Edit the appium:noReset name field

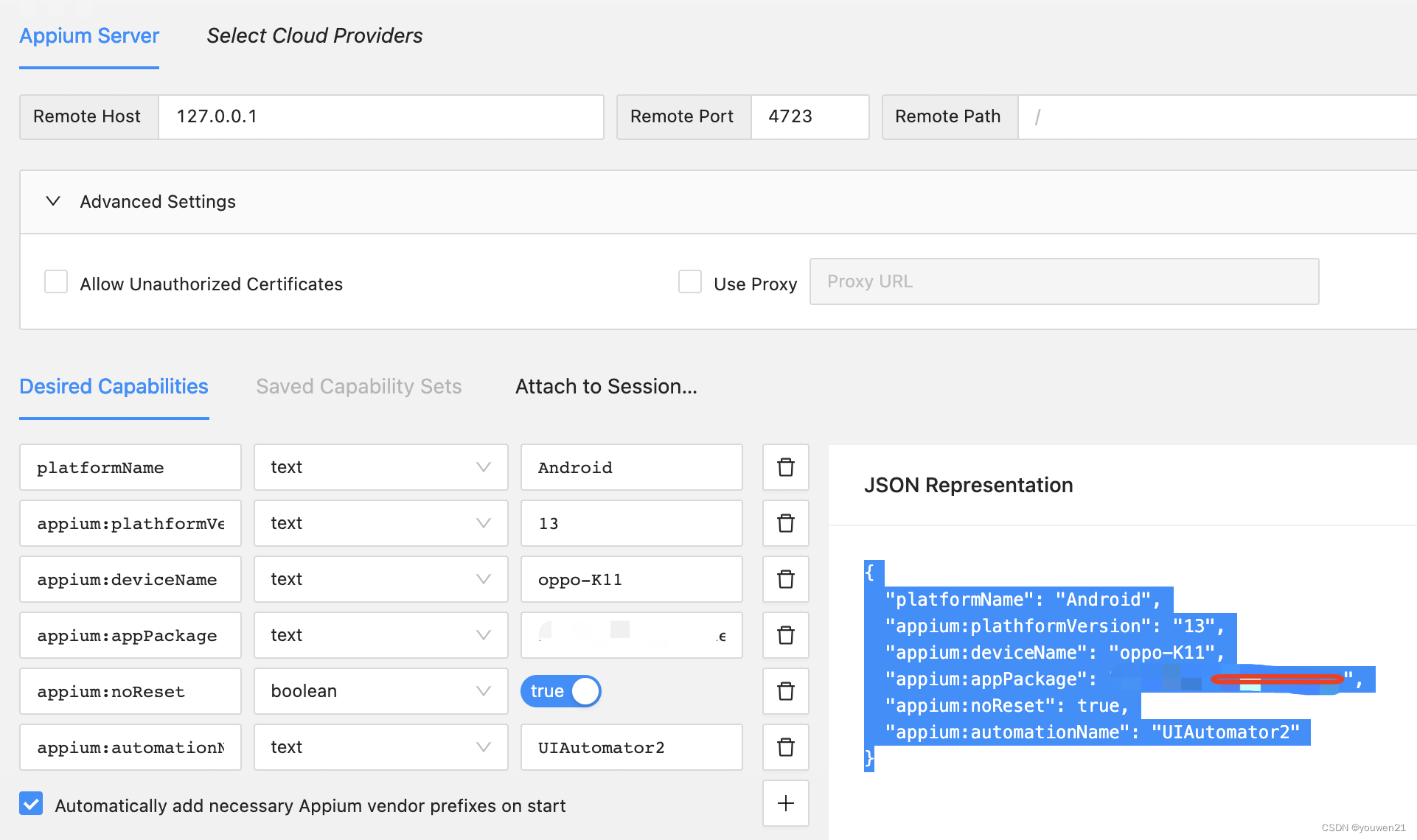(130, 691)
